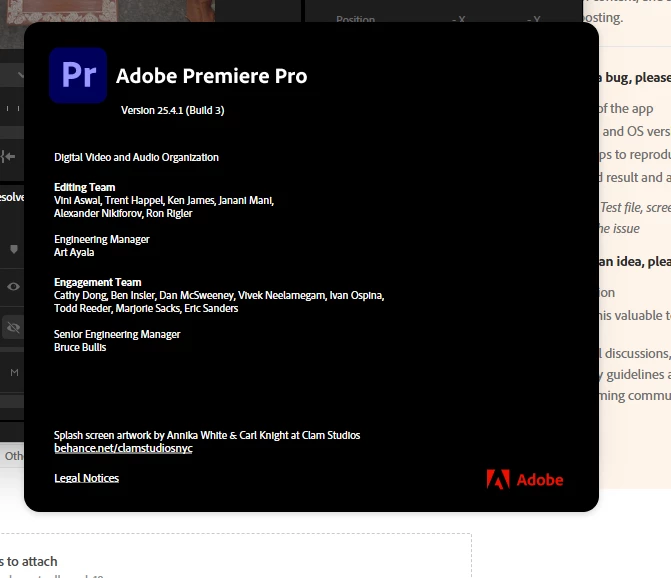671x578 pixels.
Task: Click the red Adobe logo
Action: (525, 480)
